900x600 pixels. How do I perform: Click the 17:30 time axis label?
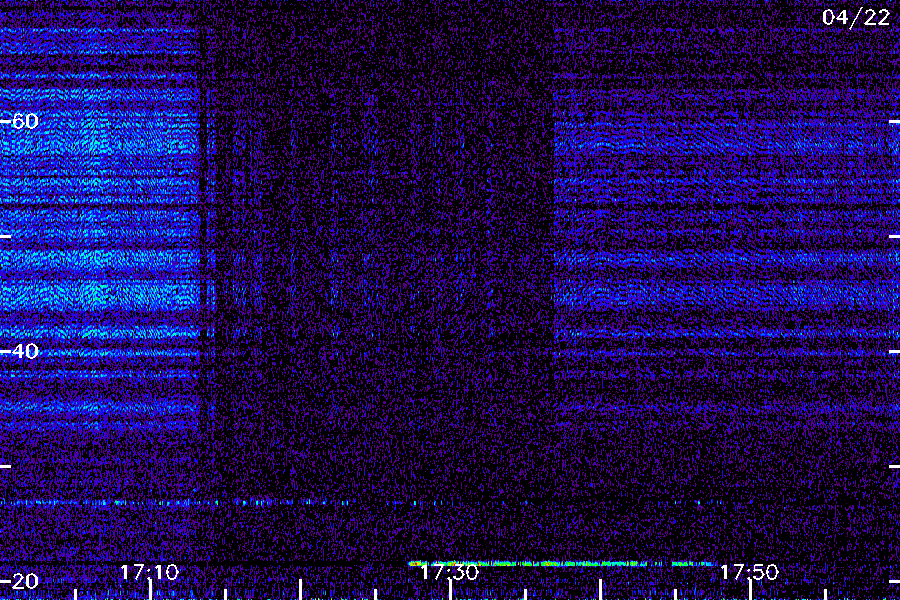click(449, 572)
